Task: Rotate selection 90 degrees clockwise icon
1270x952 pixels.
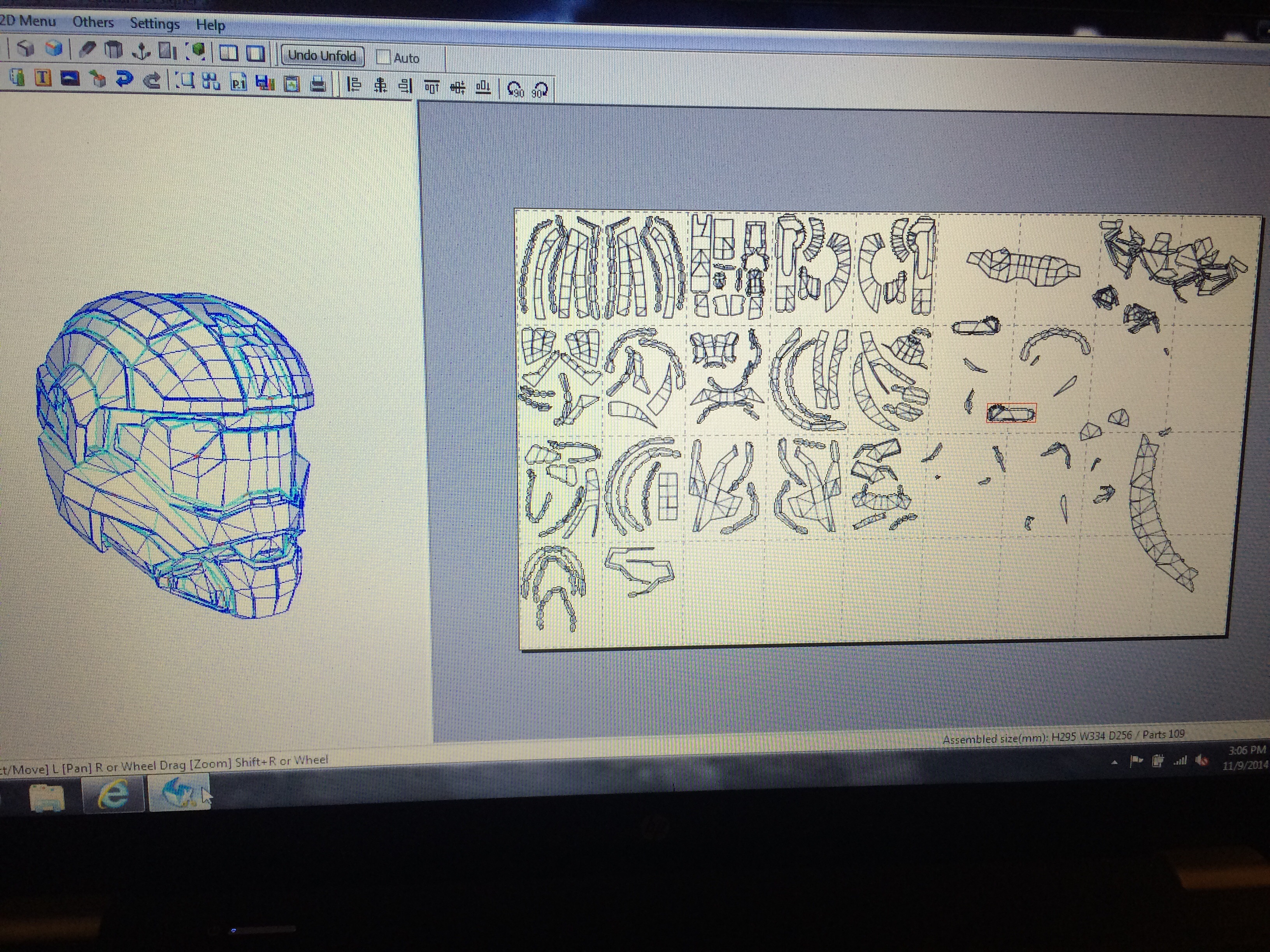Action: (539, 89)
